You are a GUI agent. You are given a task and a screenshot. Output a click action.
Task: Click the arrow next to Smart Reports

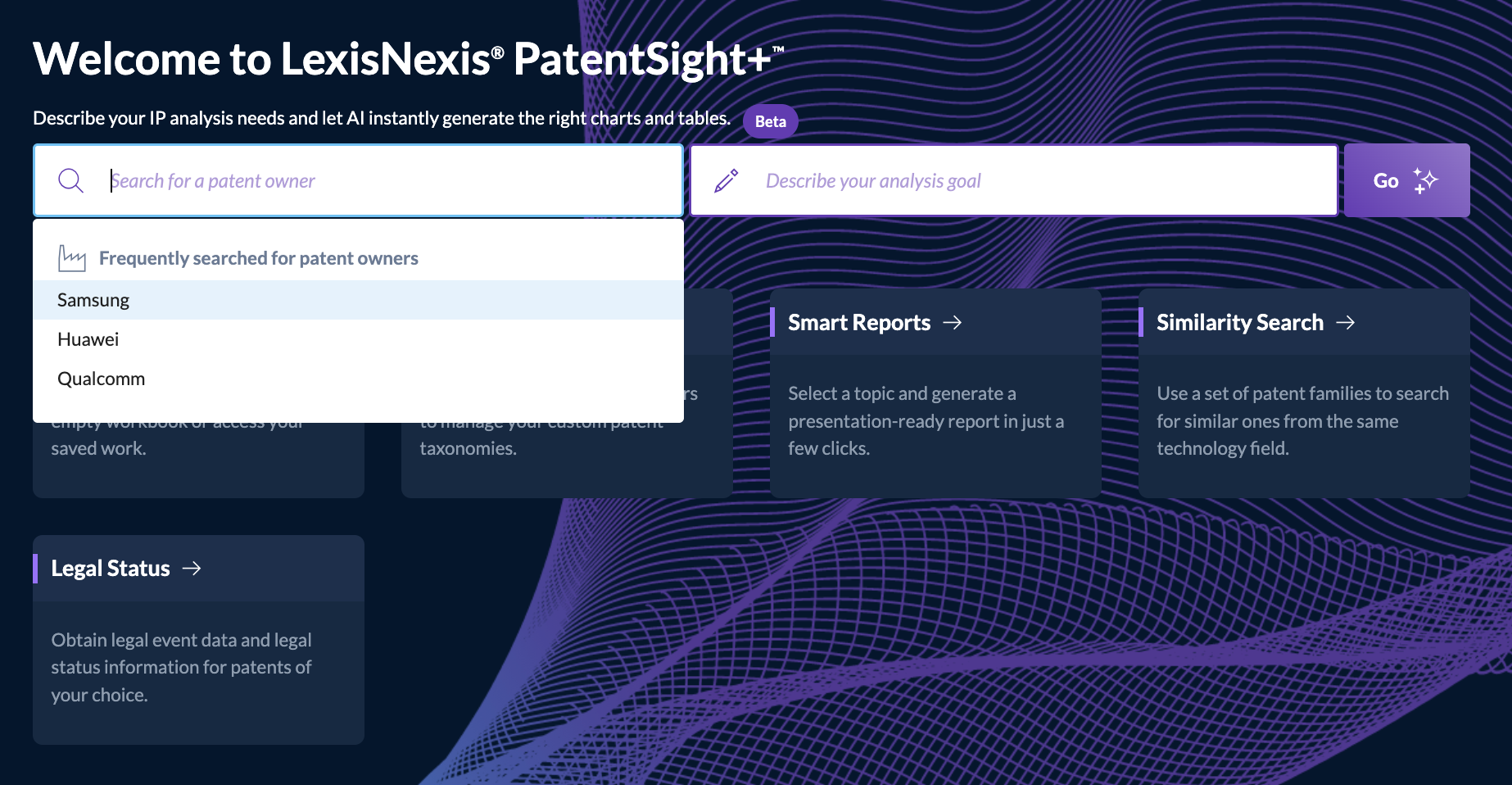(953, 323)
